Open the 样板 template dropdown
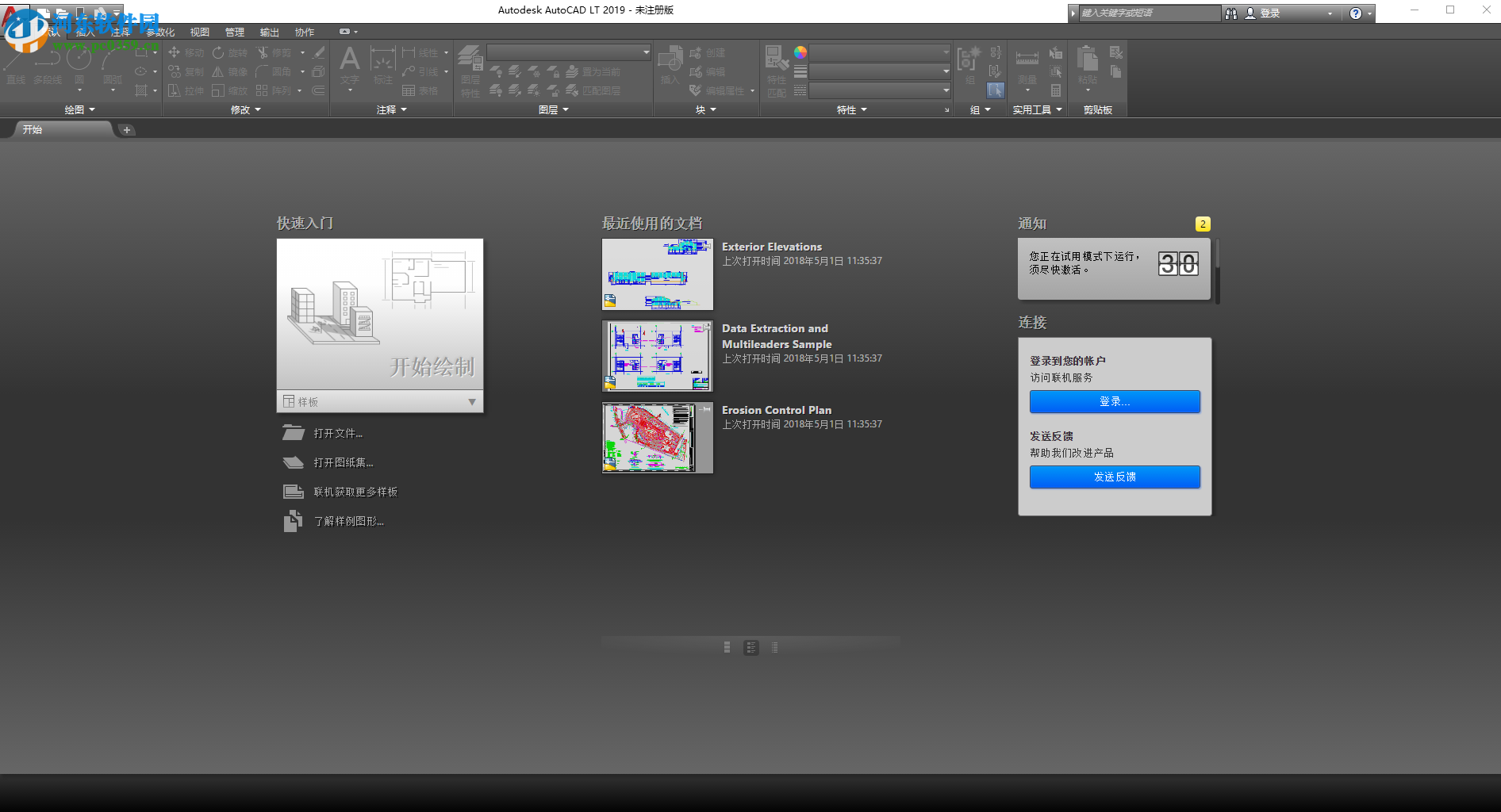Screen dimensions: 1501x812 click(473, 401)
